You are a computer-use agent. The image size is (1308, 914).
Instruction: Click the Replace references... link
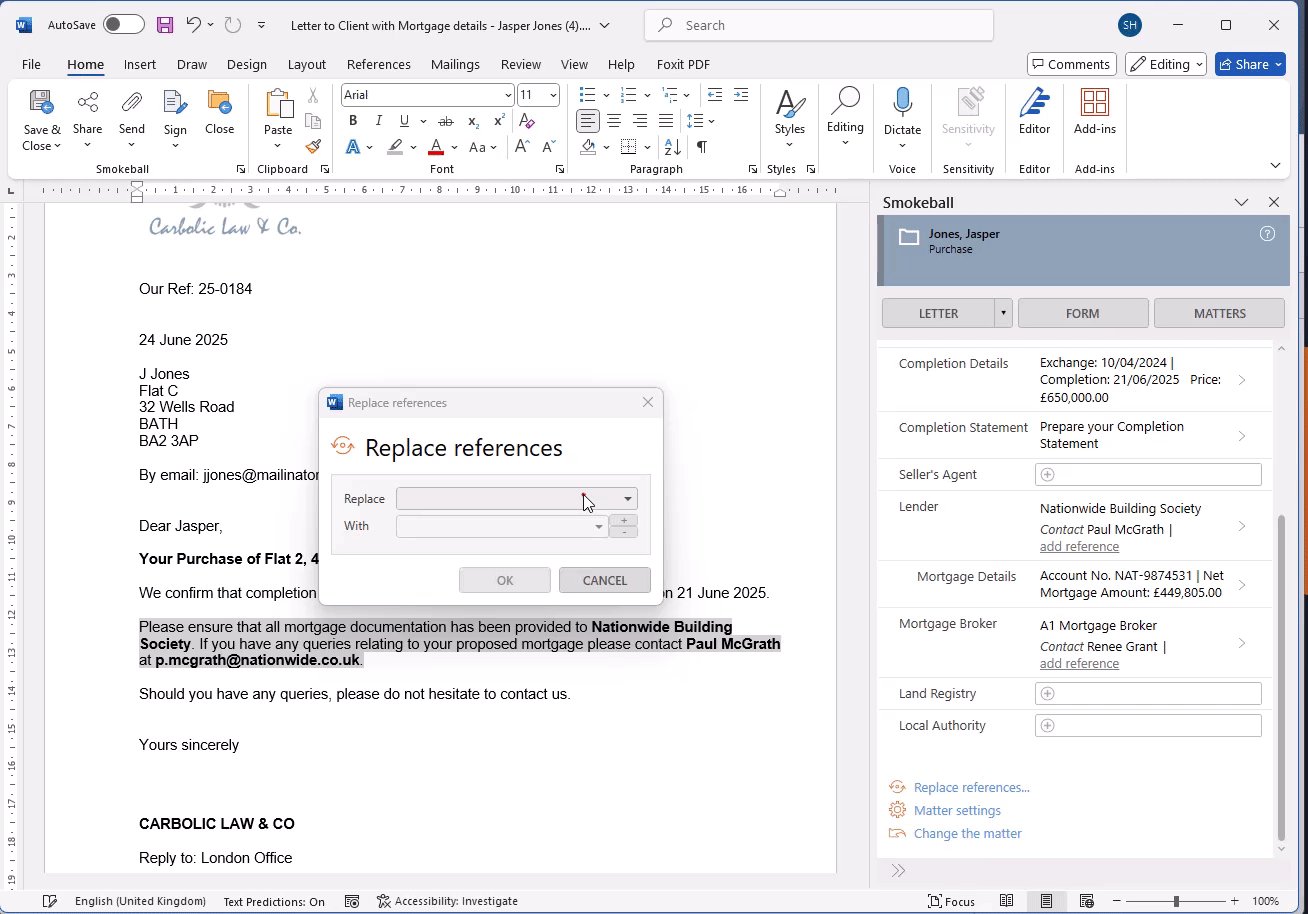coord(972,787)
